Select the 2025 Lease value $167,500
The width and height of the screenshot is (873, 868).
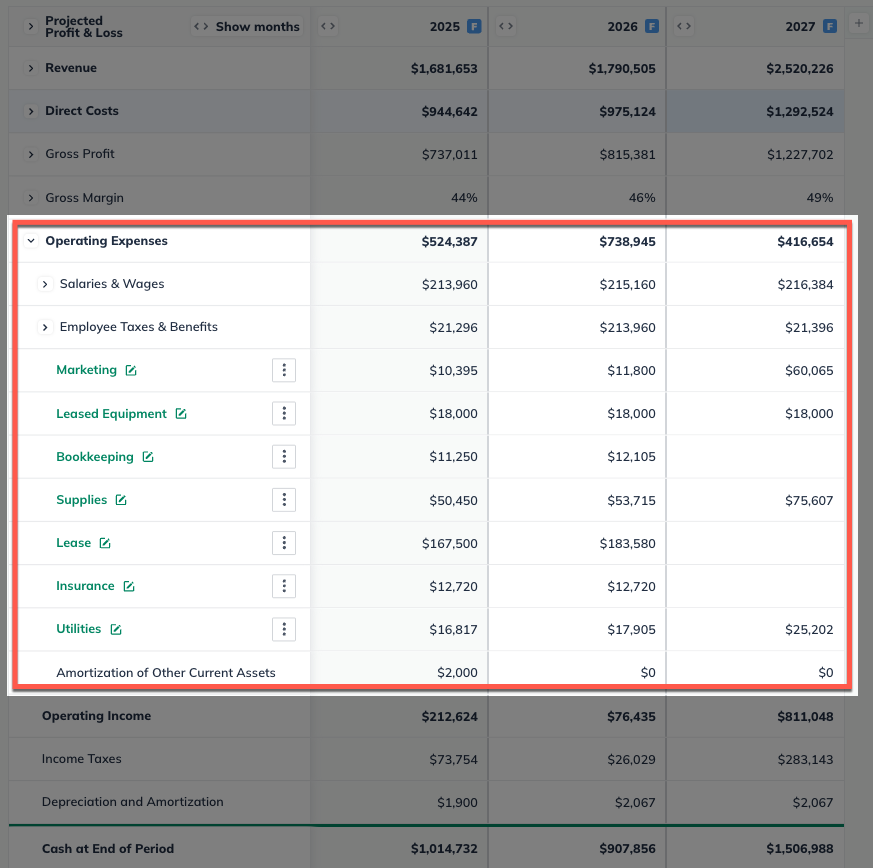pos(449,543)
